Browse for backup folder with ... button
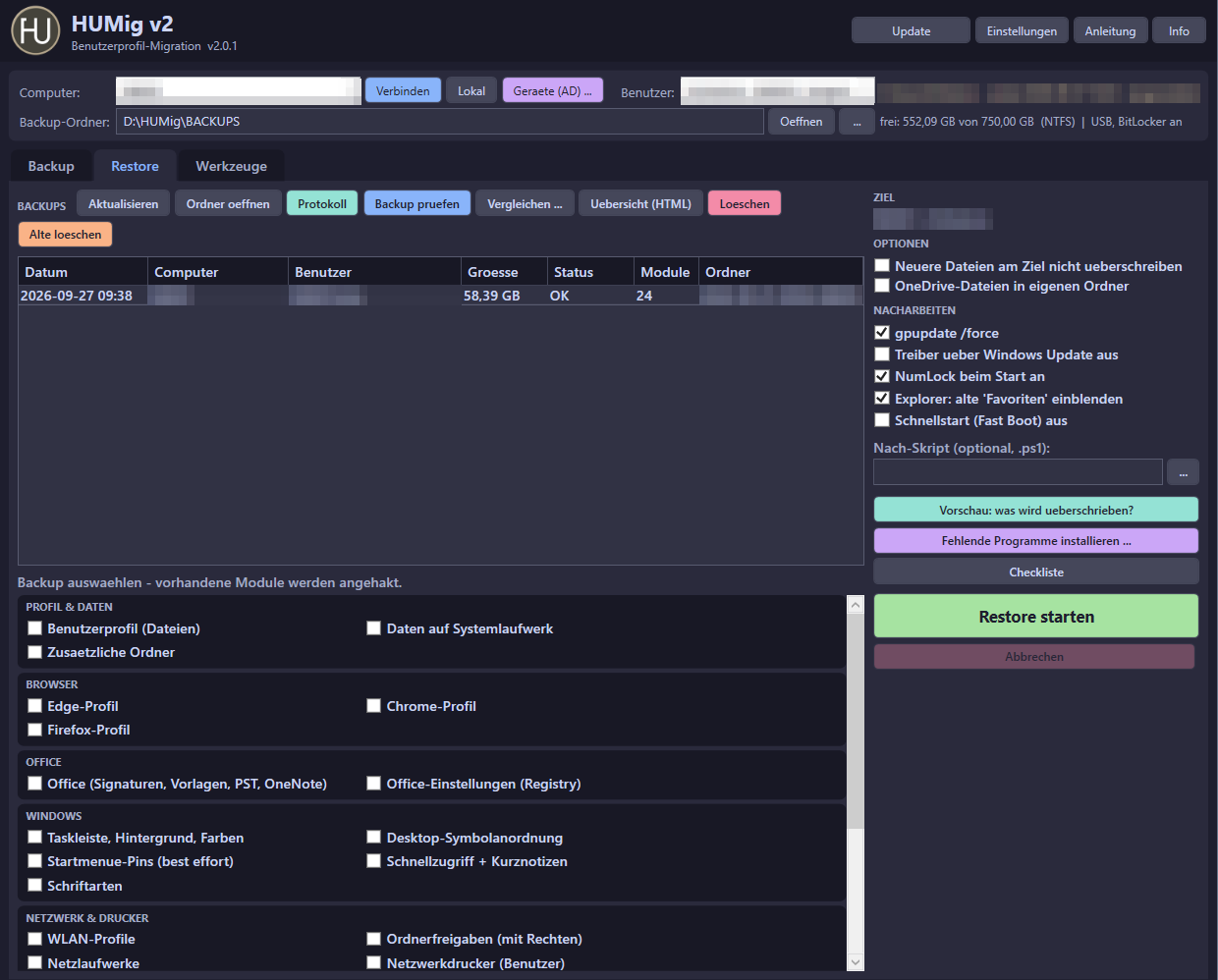 (x=857, y=122)
